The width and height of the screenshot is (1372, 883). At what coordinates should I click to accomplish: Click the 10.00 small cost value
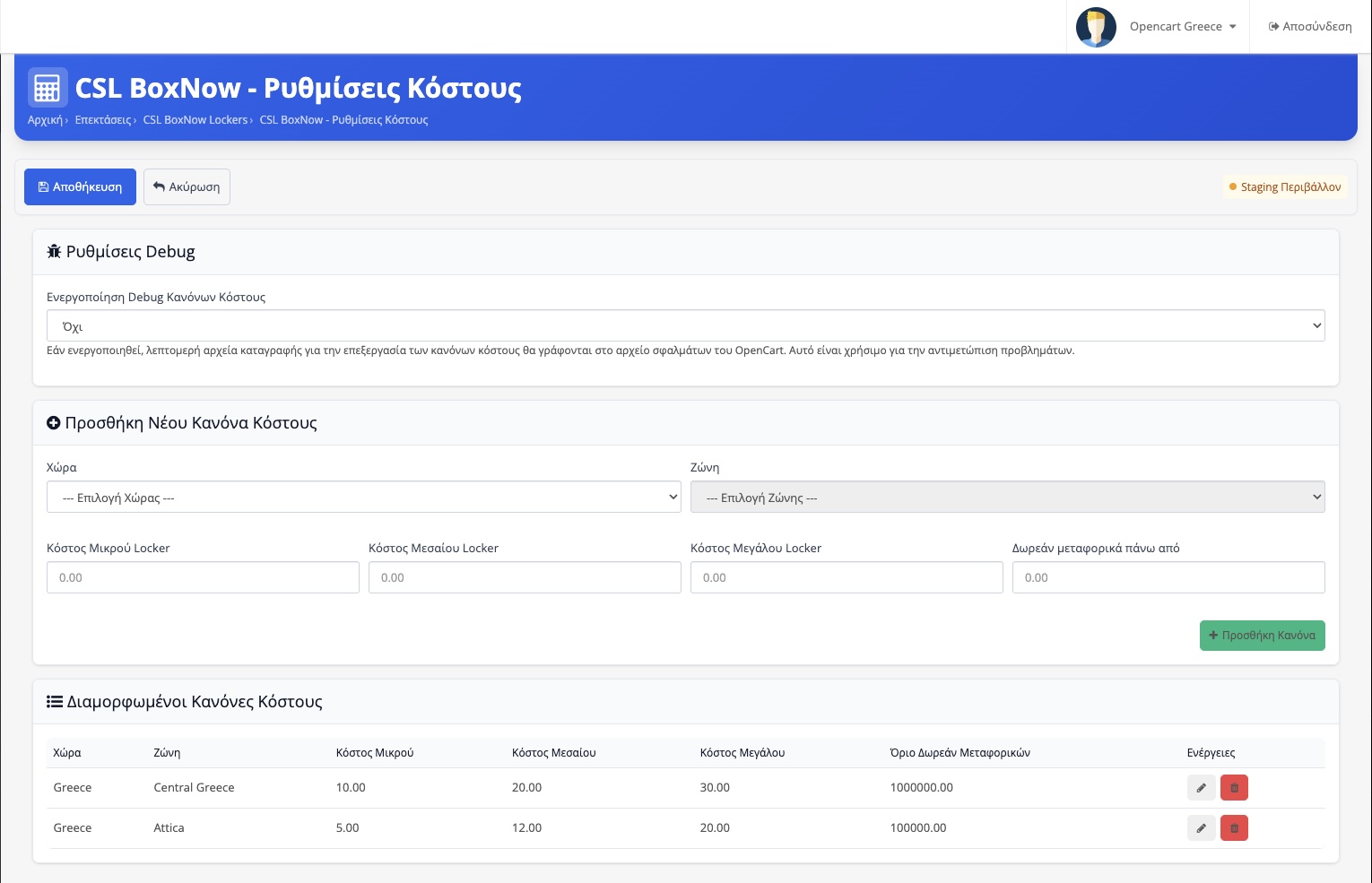coord(351,788)
